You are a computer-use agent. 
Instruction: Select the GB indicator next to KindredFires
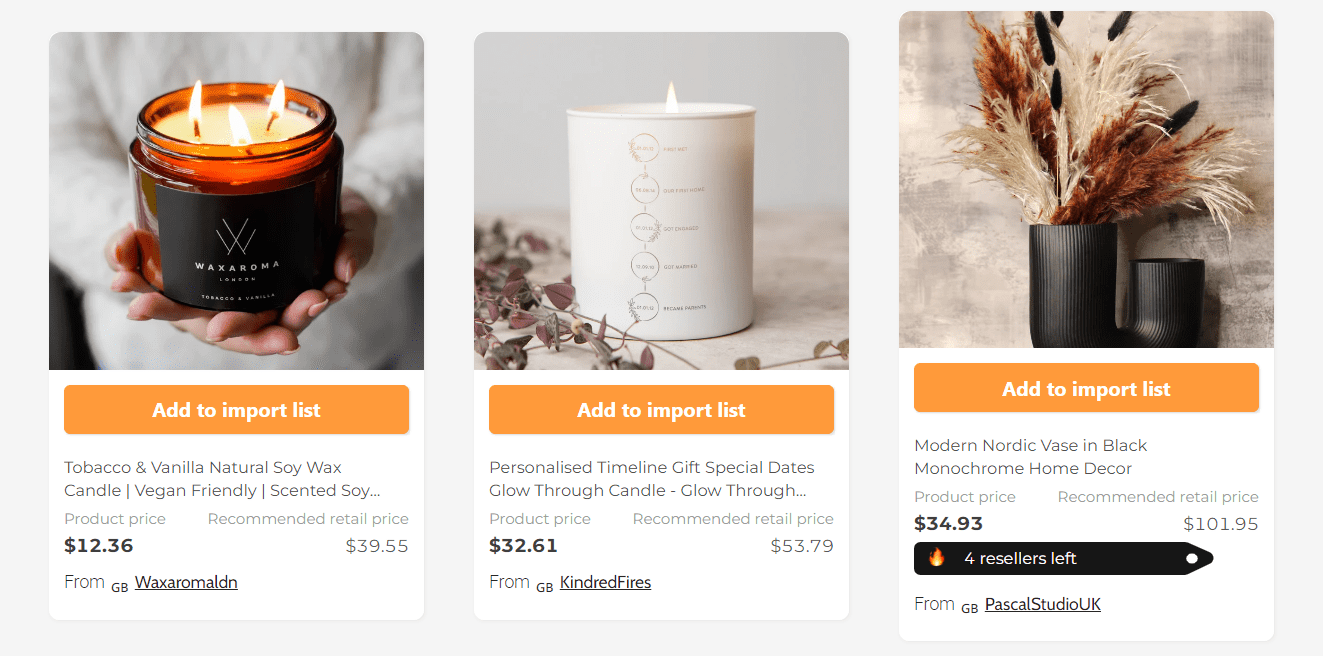pyautogui.click(x=542, y=585)
